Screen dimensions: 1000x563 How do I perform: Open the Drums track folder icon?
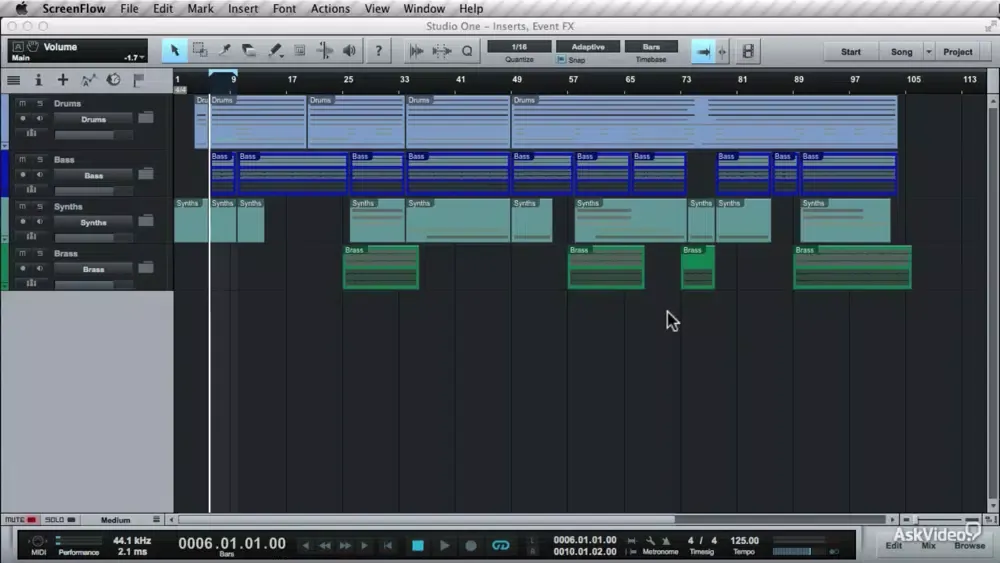pyautogui.click(x=146, y=117)
